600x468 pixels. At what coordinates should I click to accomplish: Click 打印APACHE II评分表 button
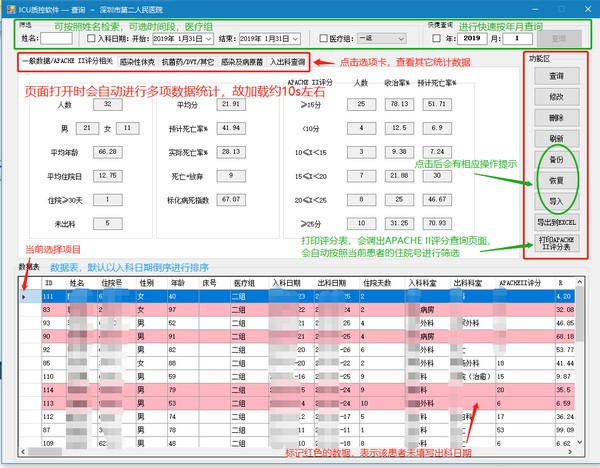[555, 244]
